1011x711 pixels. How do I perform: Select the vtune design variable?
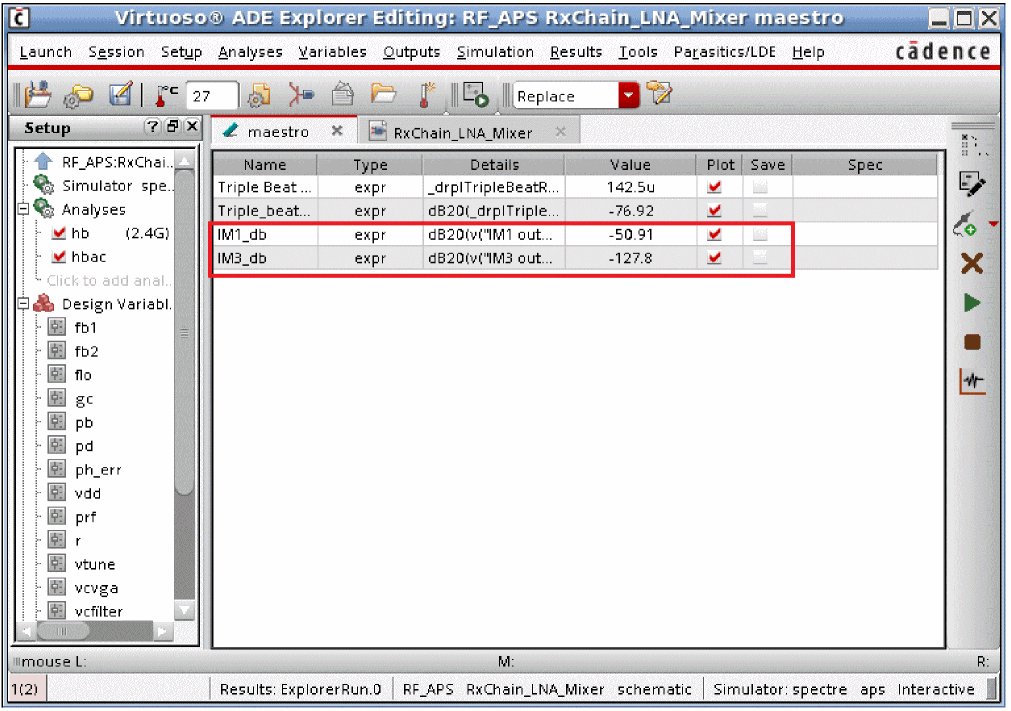(94, 564)
